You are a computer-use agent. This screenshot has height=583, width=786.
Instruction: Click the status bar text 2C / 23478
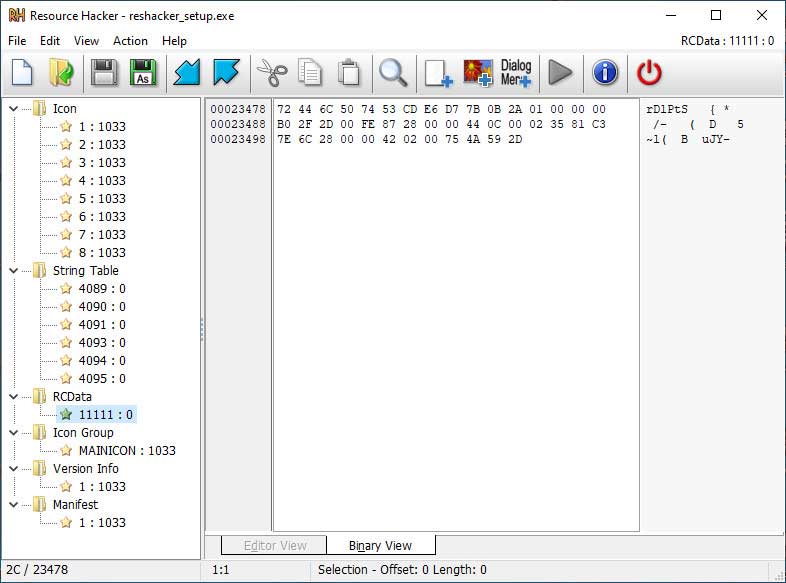click(x=37, y=569)
